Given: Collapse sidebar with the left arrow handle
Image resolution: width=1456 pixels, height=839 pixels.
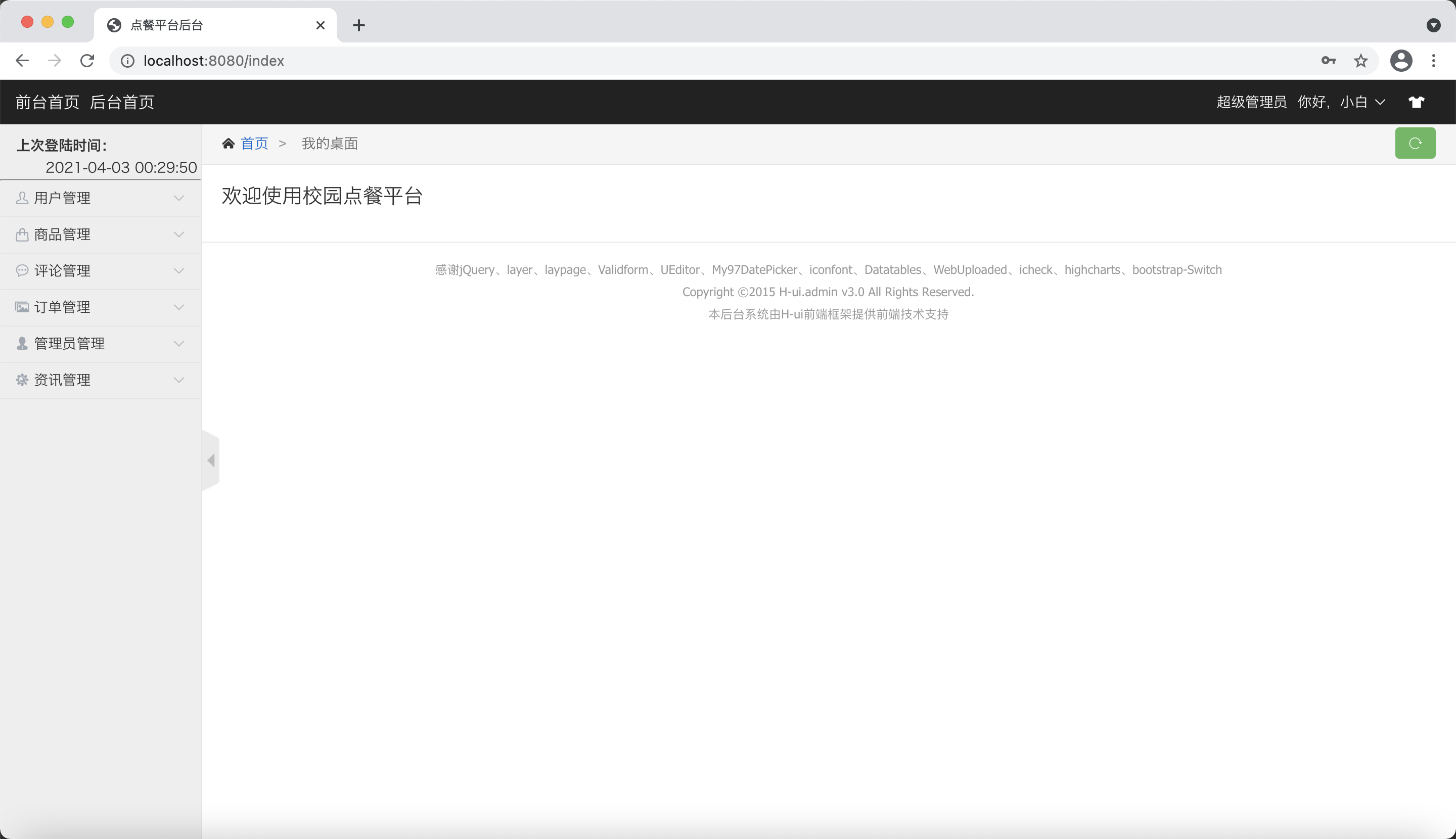Looking at the screenshot, I should click(x=211, y=460).
